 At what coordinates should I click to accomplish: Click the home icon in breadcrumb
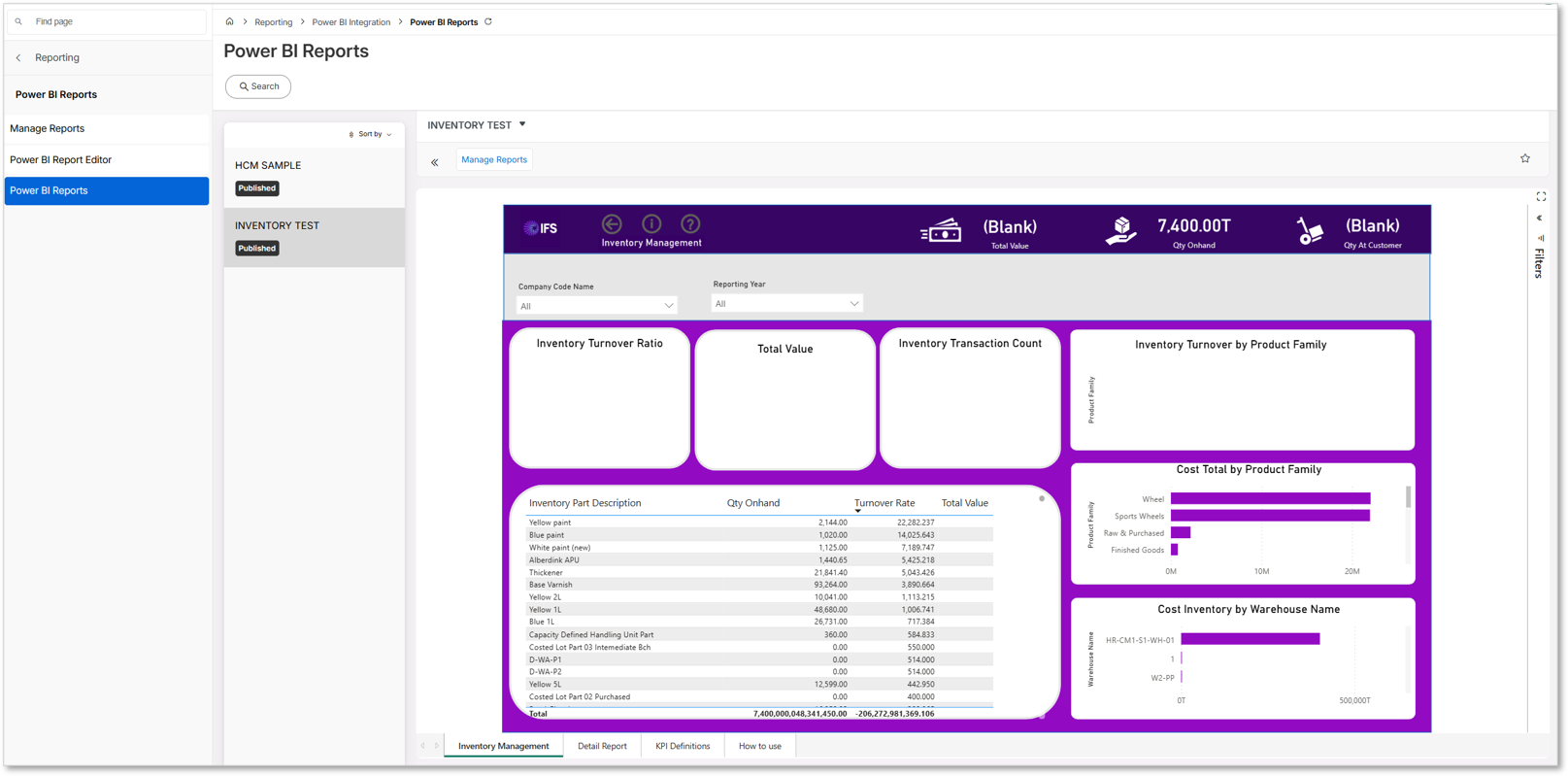229,21
